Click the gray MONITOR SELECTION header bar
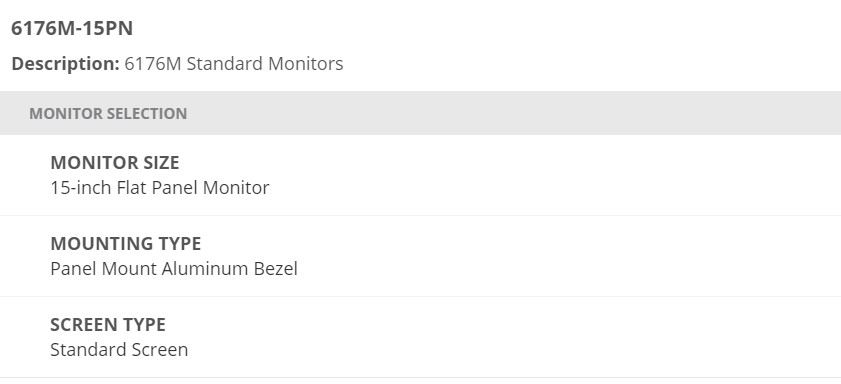 tap(420, 113)
